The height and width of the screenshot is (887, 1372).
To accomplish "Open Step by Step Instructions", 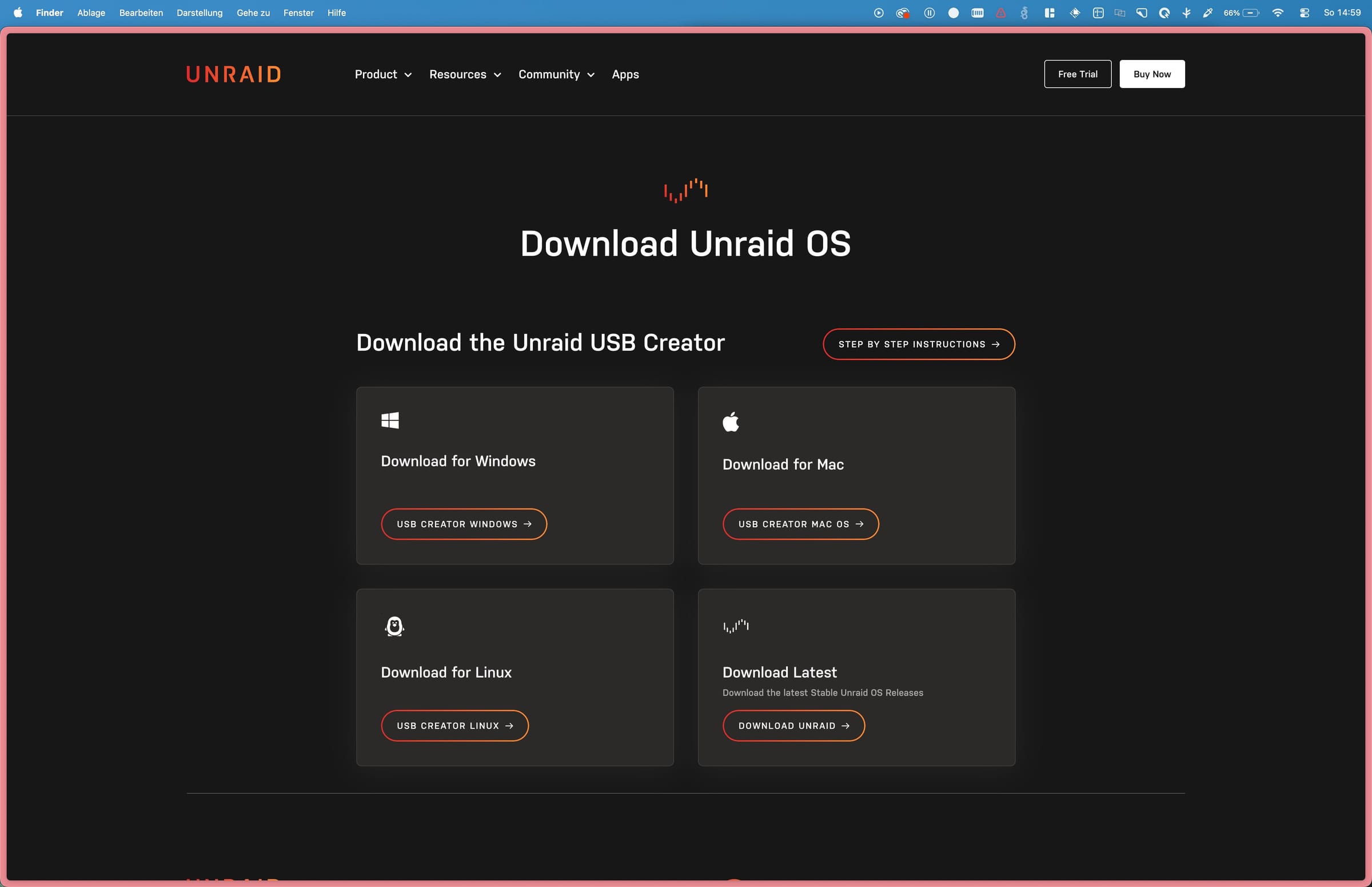I will [x=917, y=344].
